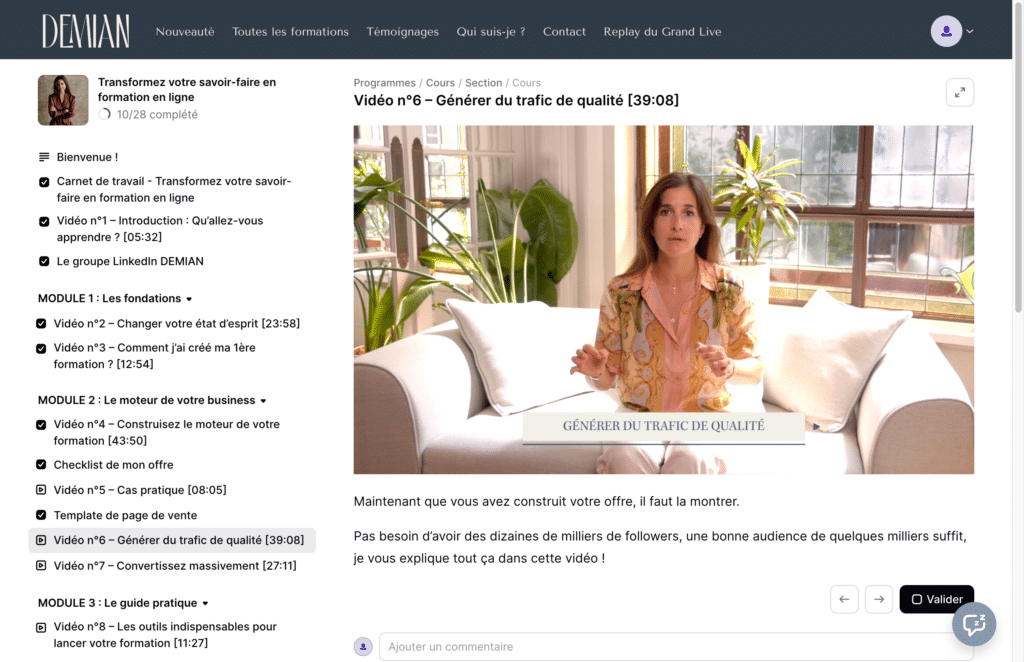The height and width of the screenshot is (662, 1024).
Task: Collapse MODULE 2 : Le moteur de votre business
Action: tap(263, 401)
